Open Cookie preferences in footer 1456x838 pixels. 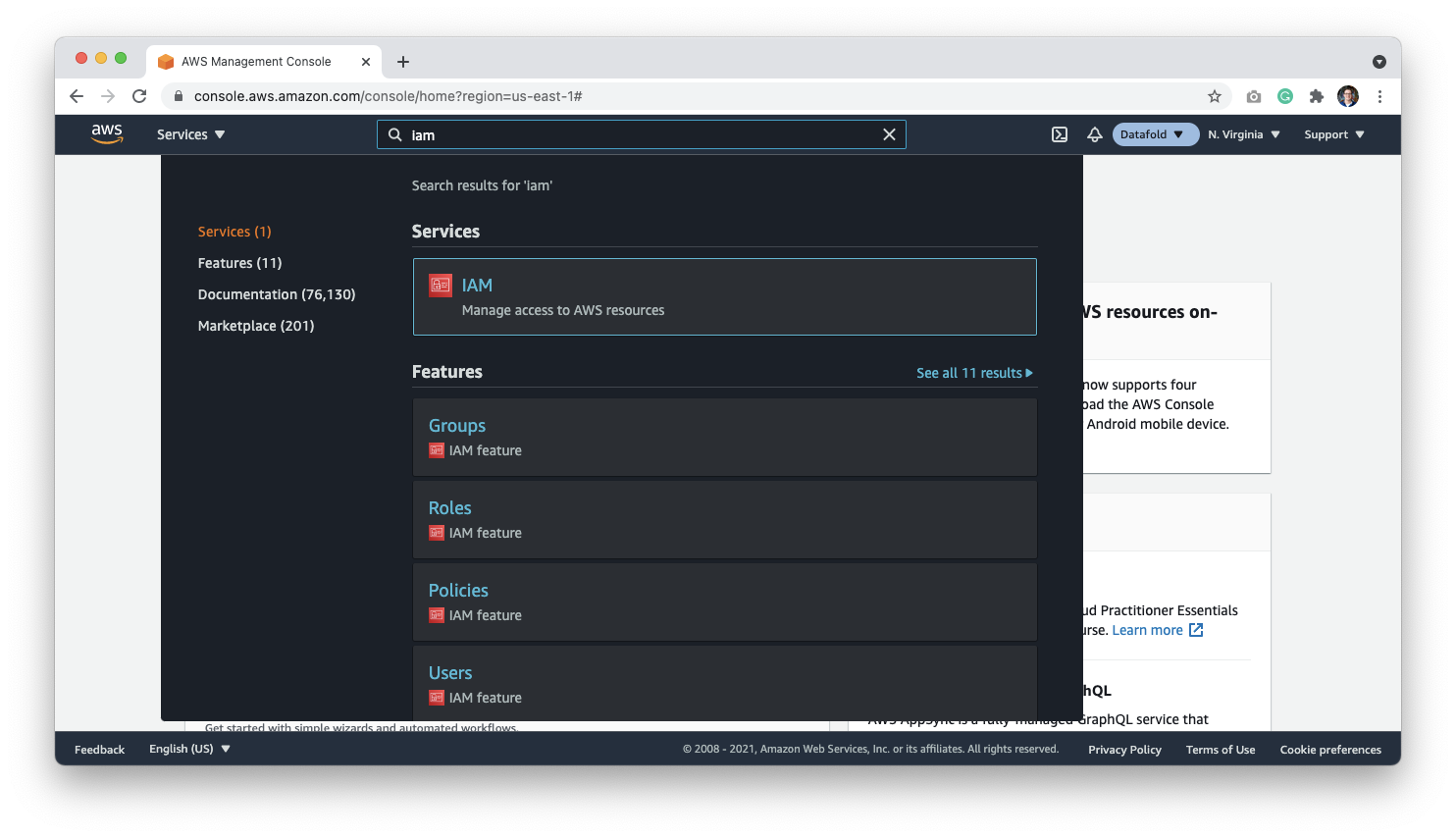(1330, 750)
